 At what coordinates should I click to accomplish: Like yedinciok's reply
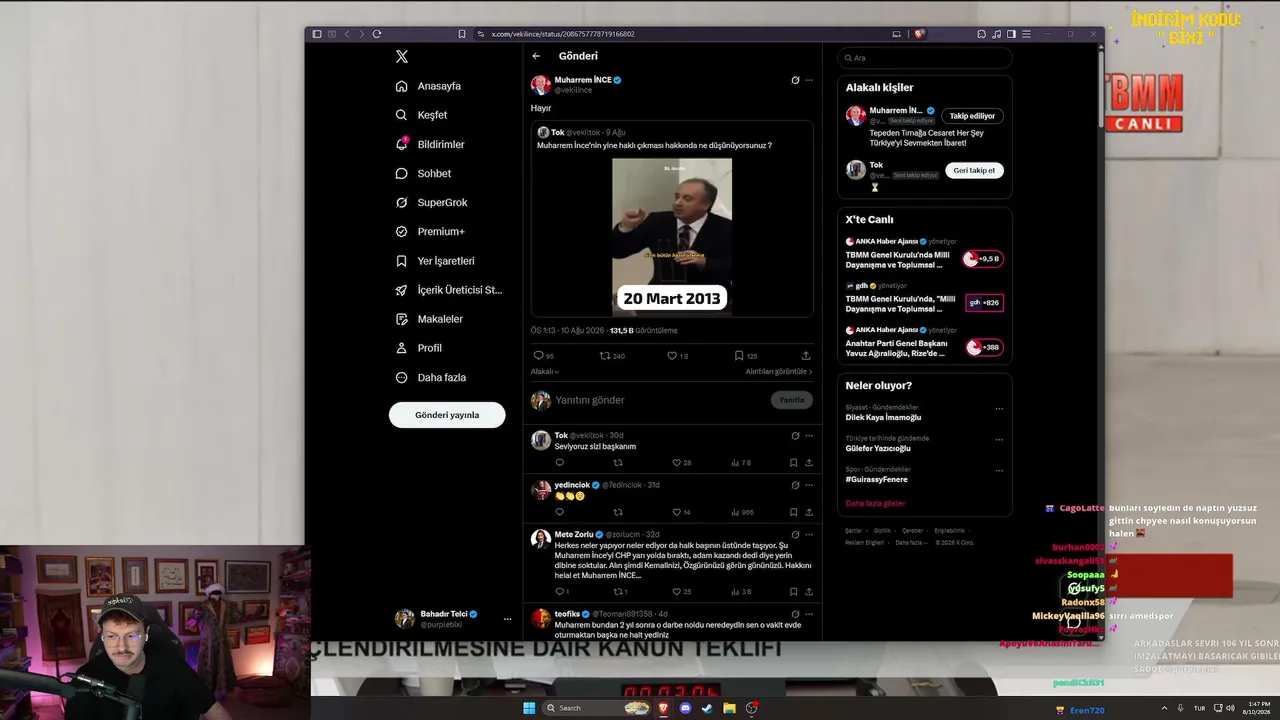point(676,512)
